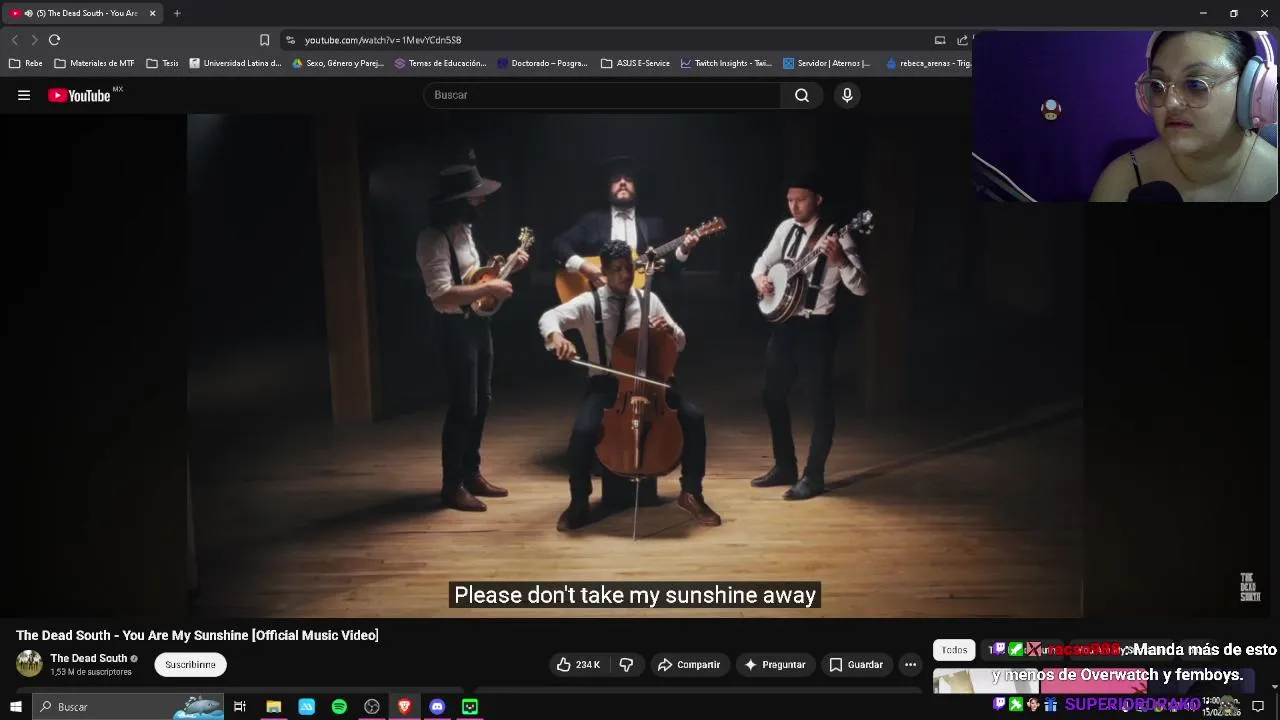Click the Preguntar button
Viewport: 1280px width, 720px height.
coord(775,664)
